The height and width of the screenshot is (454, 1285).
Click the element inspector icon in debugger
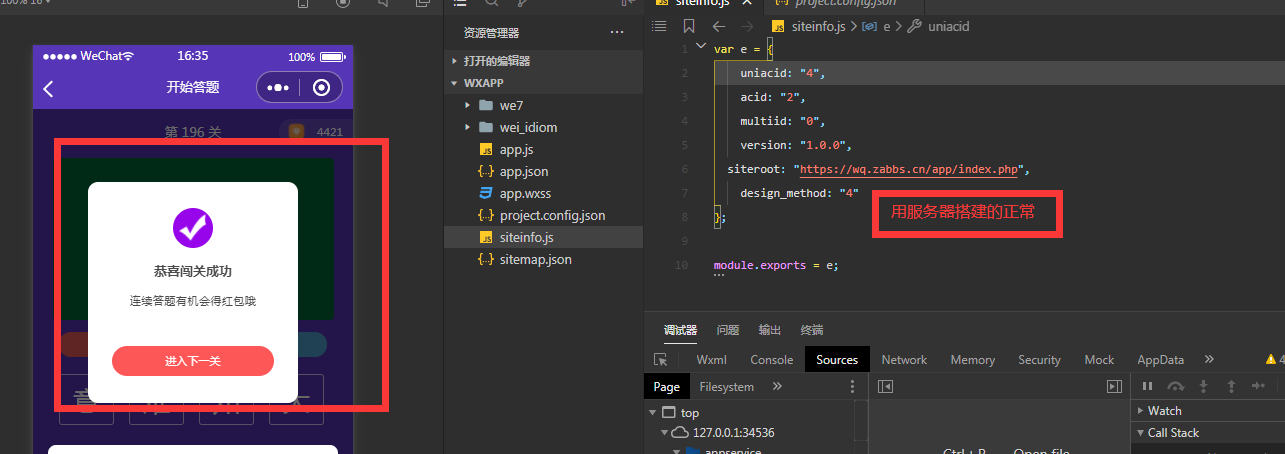pos(660,360)
